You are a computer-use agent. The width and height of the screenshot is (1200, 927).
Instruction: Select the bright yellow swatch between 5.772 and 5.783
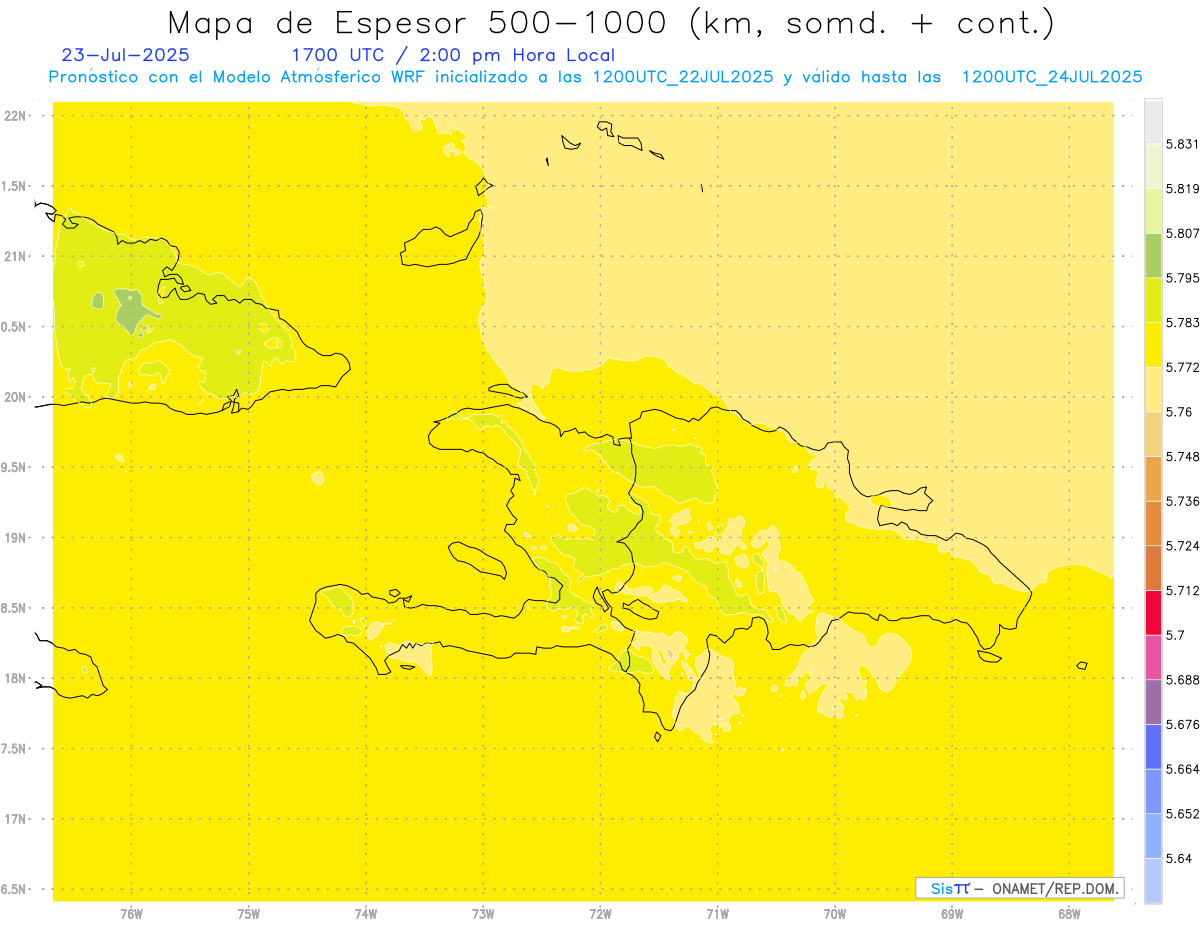[x=1153, y=345]
